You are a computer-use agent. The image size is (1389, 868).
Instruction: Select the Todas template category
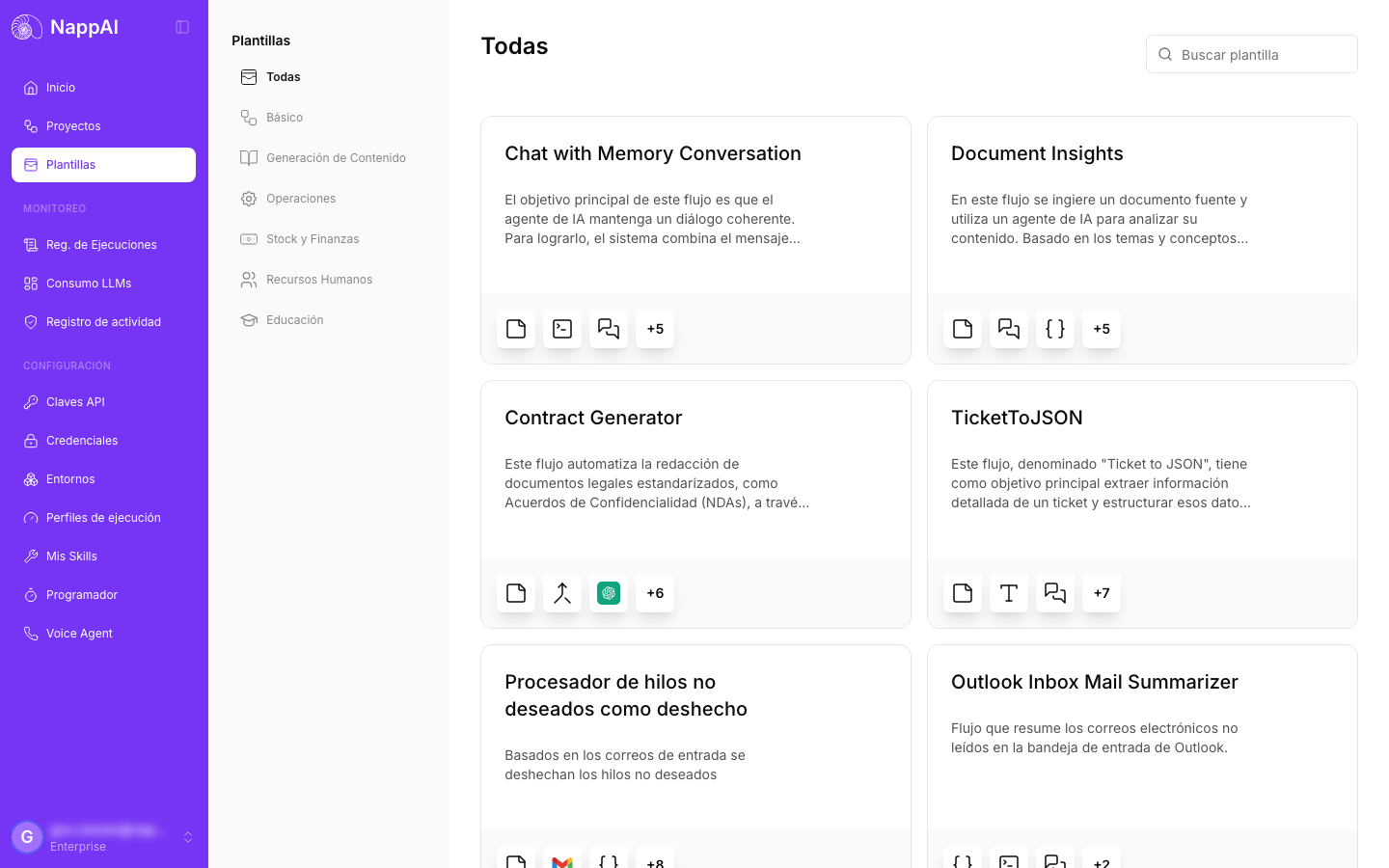click(329, 77)
